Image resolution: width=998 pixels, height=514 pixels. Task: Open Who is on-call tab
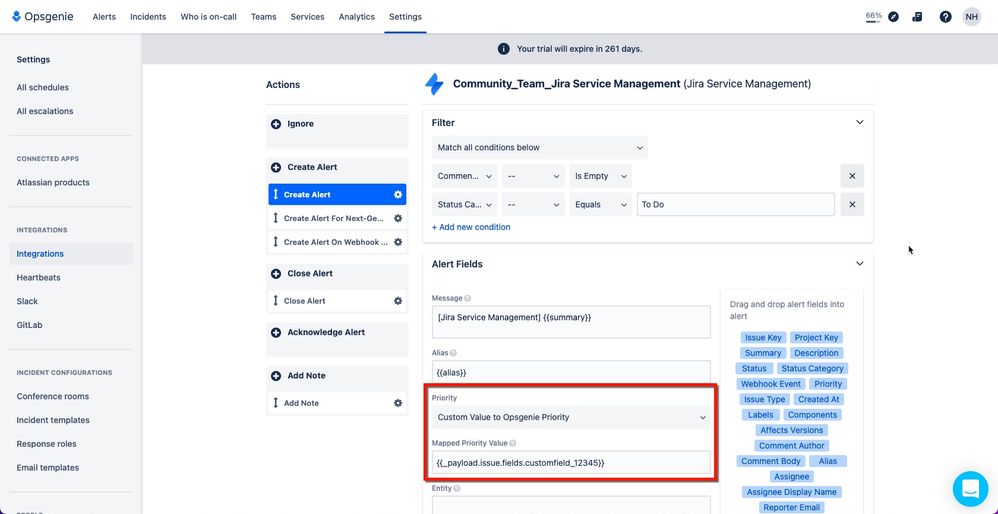click(208, 17)
